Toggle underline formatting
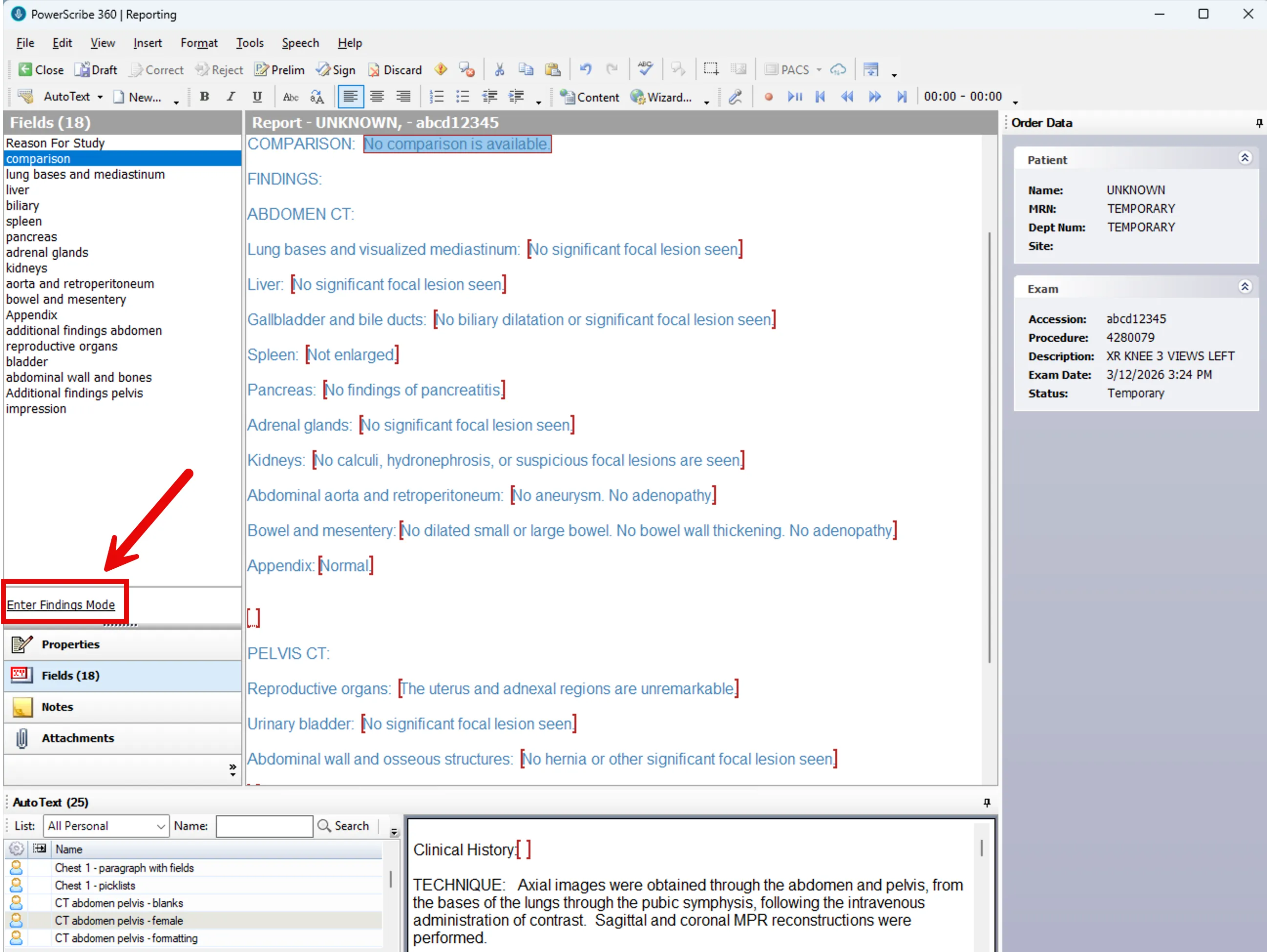The image size is (1267, 952). pos(257,96)
